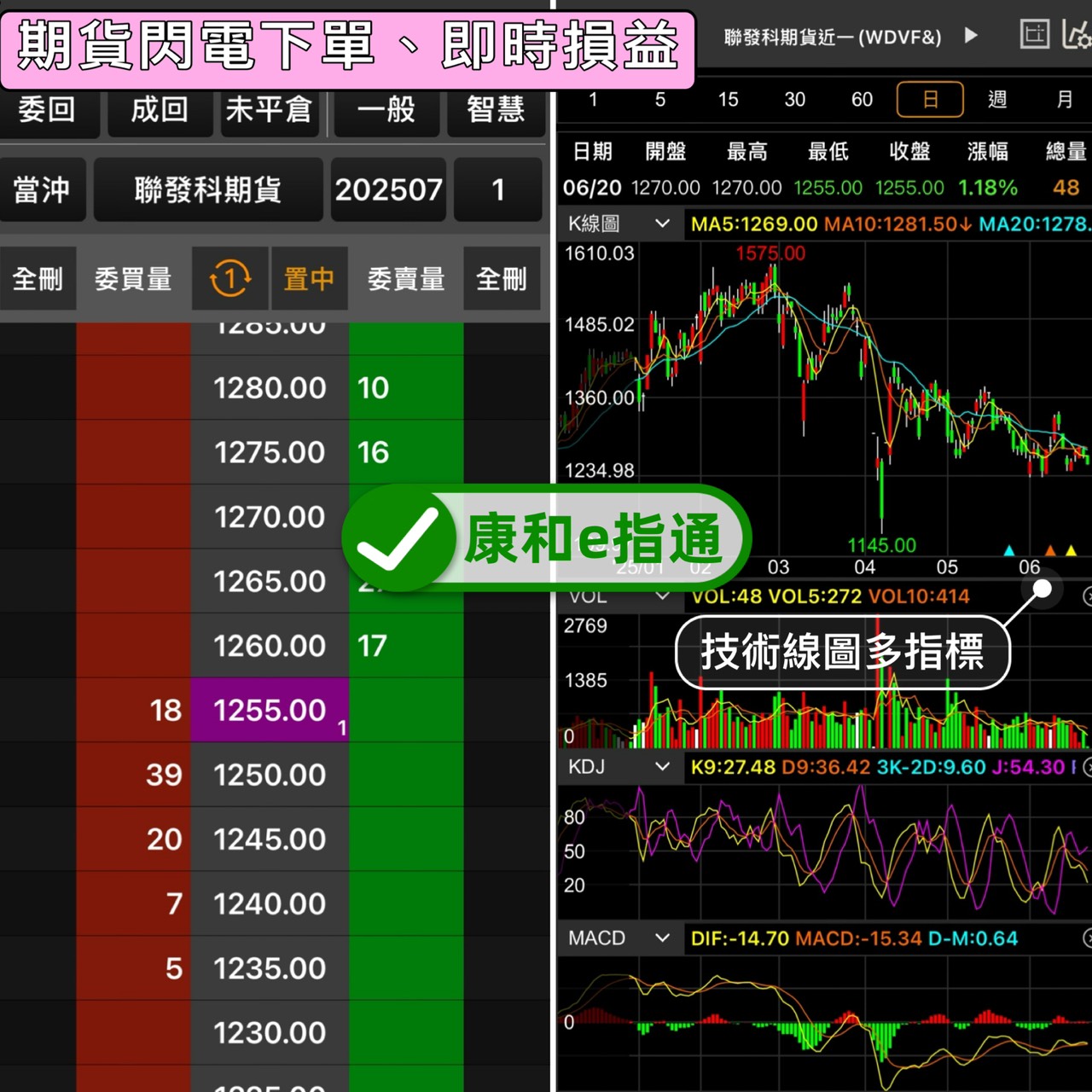Click the 1575.00 high price label
The image size is (1092, 1092).
(770, 253)
